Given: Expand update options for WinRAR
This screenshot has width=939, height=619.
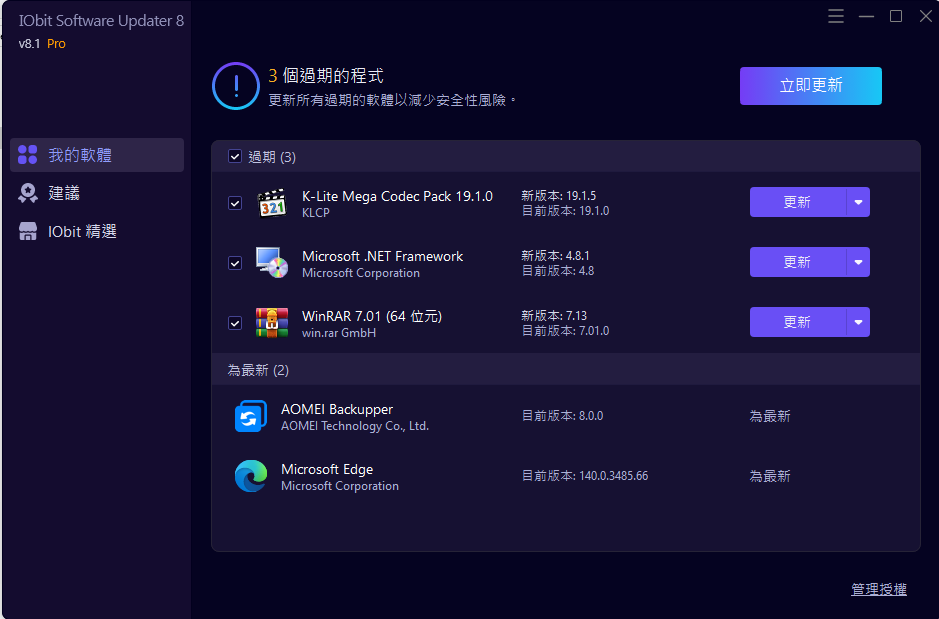Looking at the screenshot, I should (858, 322).
